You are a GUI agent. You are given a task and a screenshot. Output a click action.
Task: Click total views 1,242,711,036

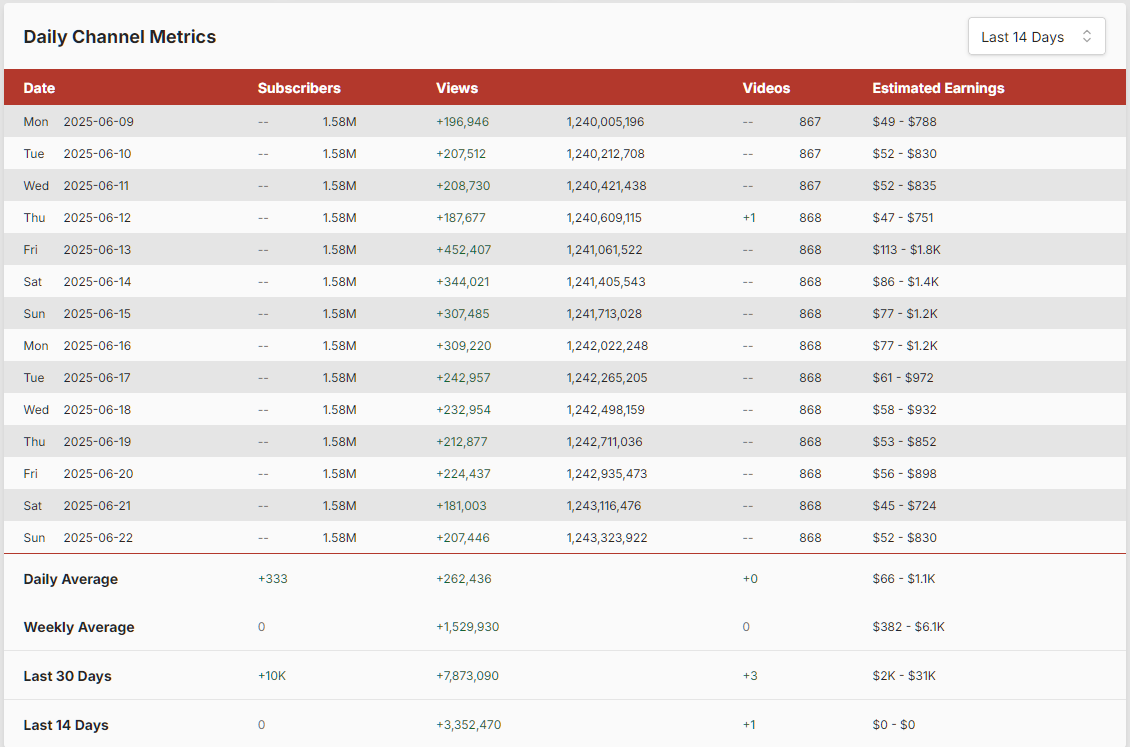(604, 442)
